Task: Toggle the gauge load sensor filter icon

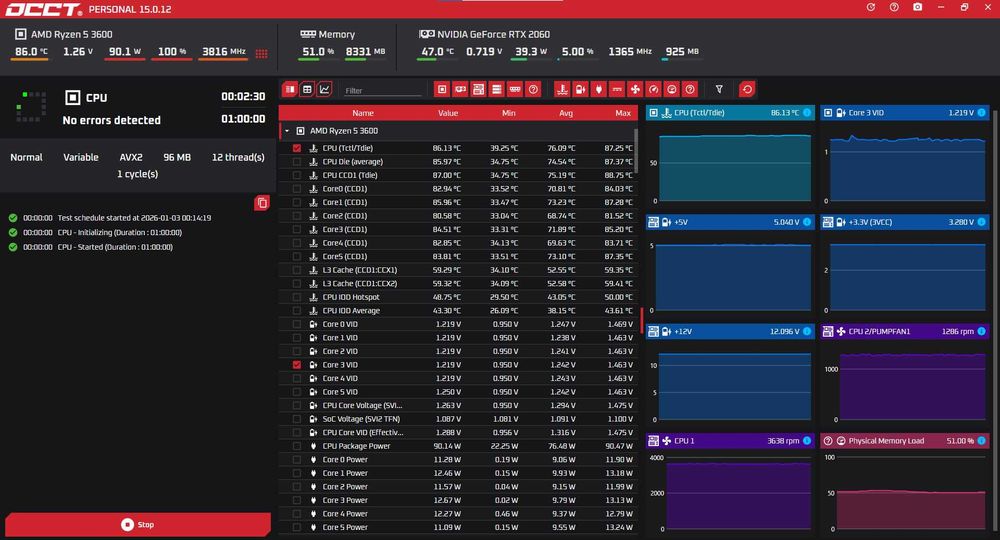Action: tap(653, 89)
